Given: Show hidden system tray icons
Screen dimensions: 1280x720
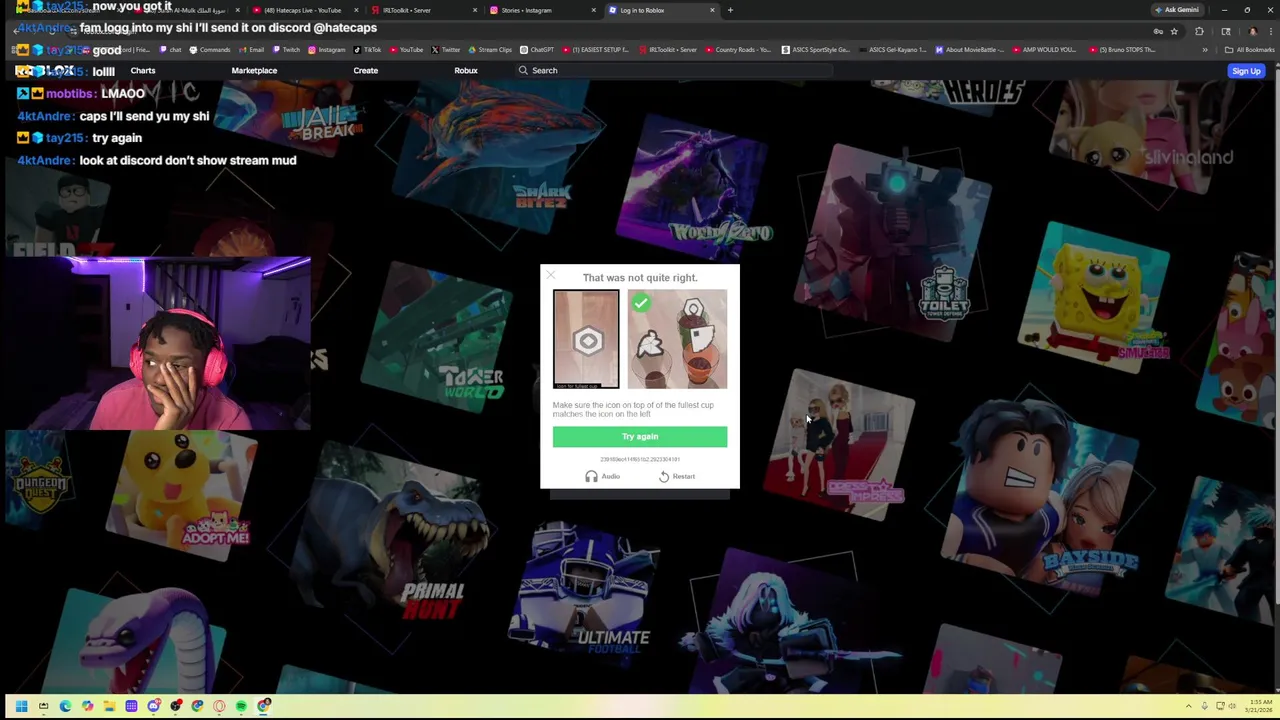Looking at the screenshot, I should [1188, 706].
